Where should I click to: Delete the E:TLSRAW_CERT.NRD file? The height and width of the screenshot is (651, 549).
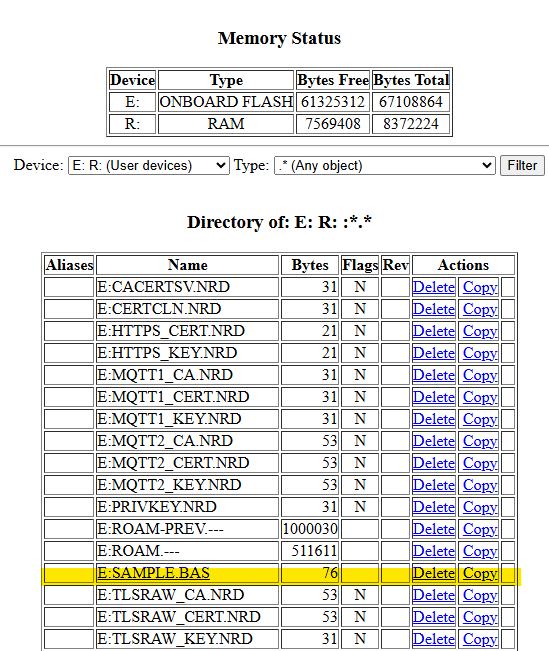click(x=434, y=617)
